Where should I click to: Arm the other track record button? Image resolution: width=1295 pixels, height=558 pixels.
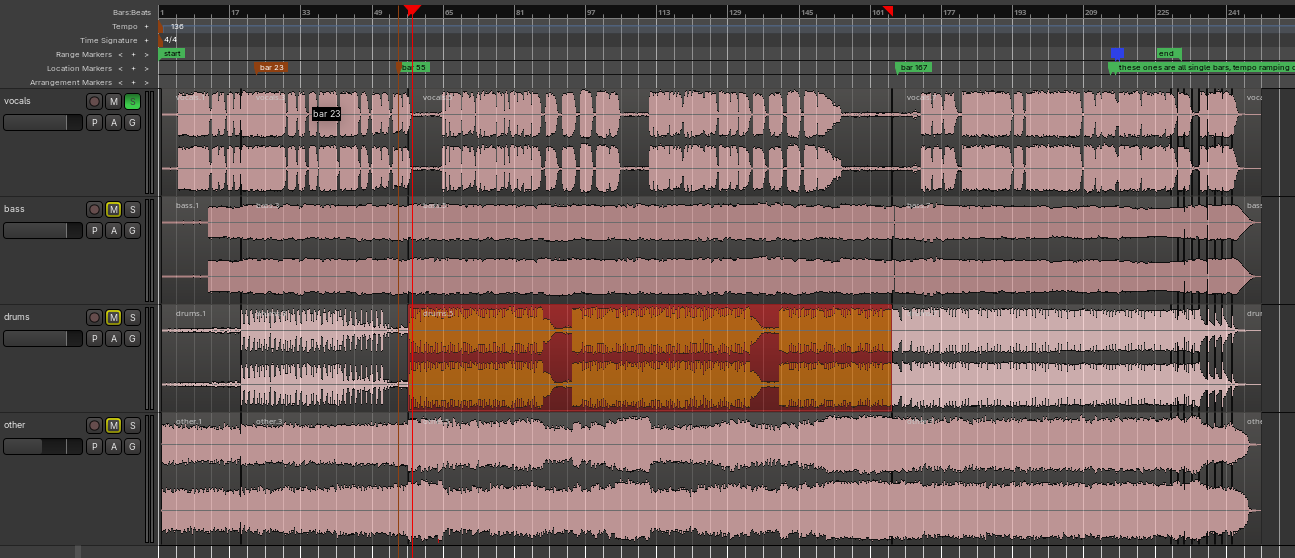[95, 425]
